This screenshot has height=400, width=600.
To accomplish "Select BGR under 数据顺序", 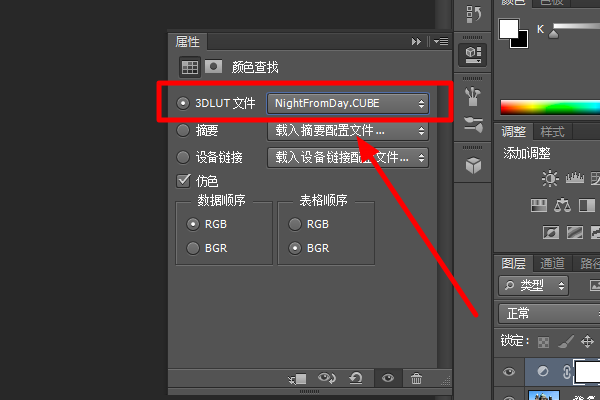I will pyautogui.click(x=193, y=248).
